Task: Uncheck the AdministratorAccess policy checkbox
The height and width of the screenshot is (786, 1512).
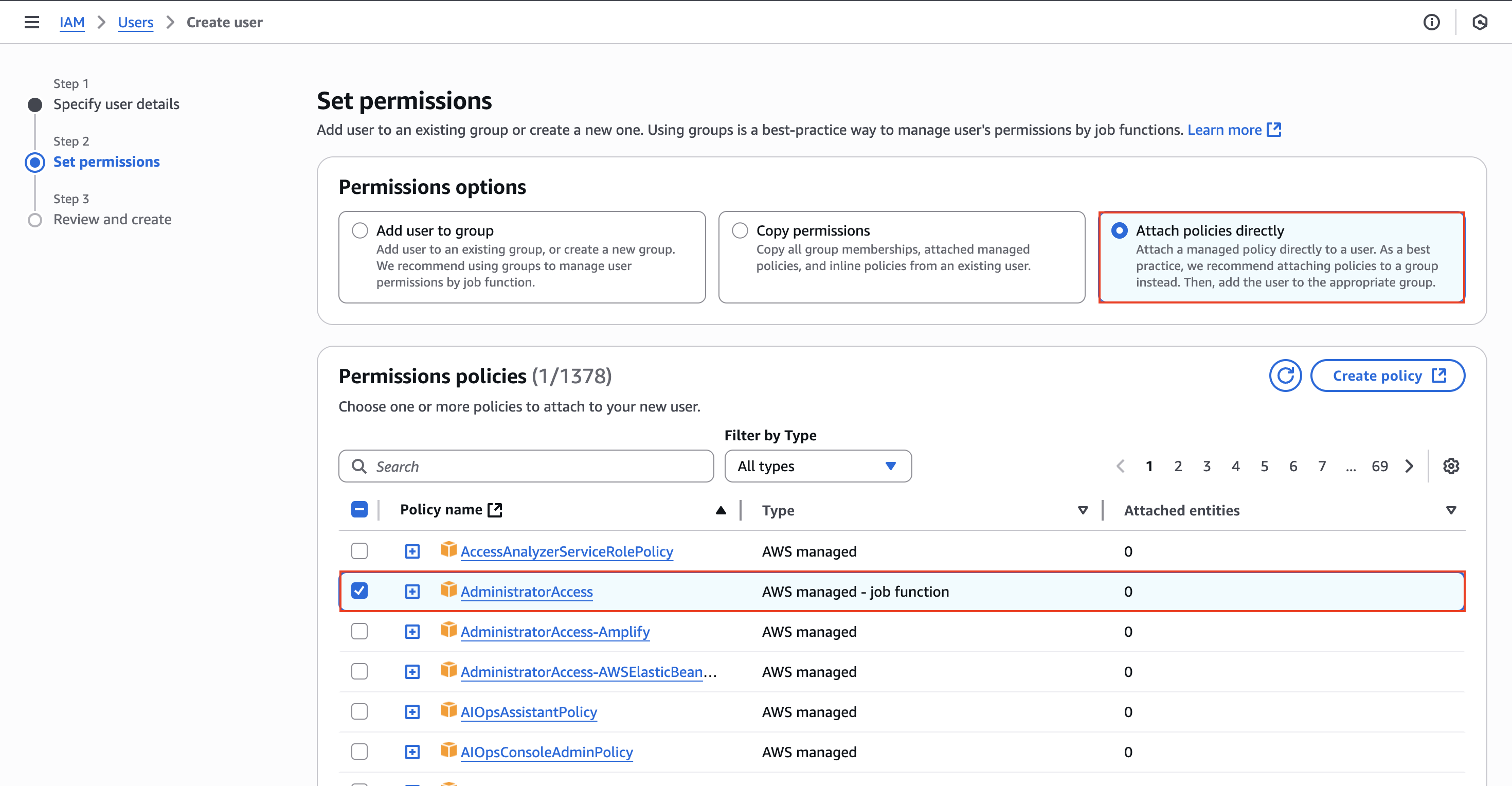Action: (359, 591)
